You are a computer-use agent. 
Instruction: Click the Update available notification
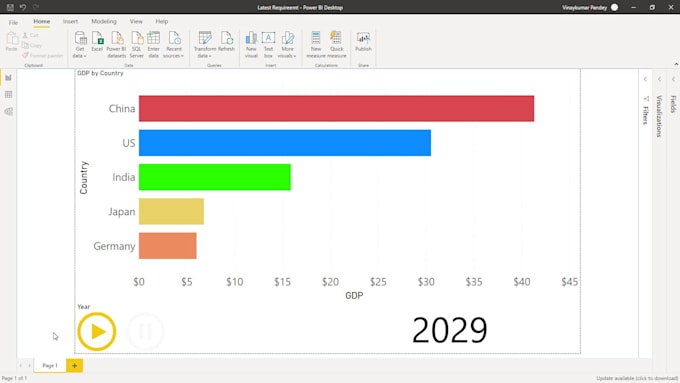coord(637,378)
